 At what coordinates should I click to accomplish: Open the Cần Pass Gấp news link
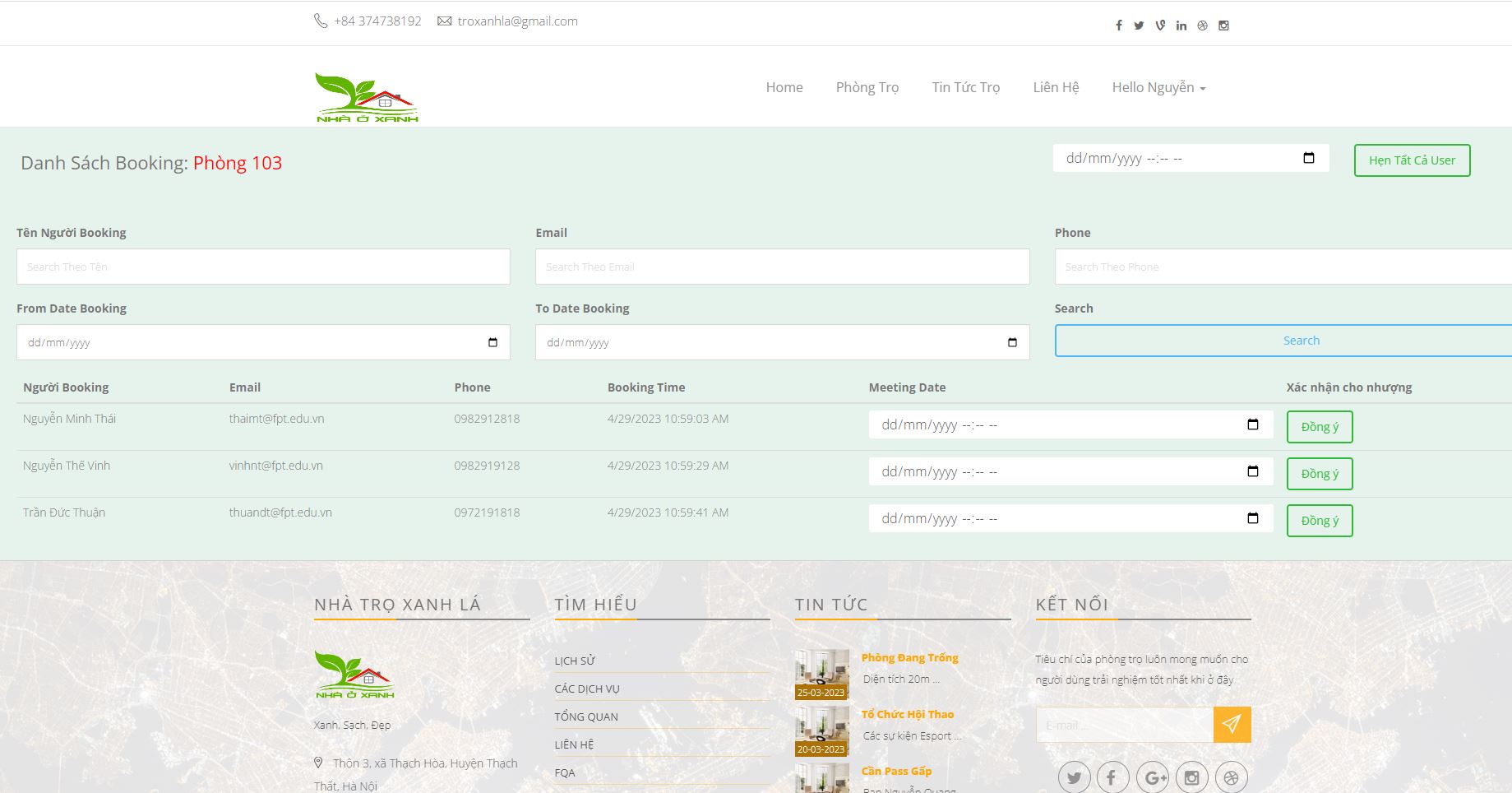point(895,771)
